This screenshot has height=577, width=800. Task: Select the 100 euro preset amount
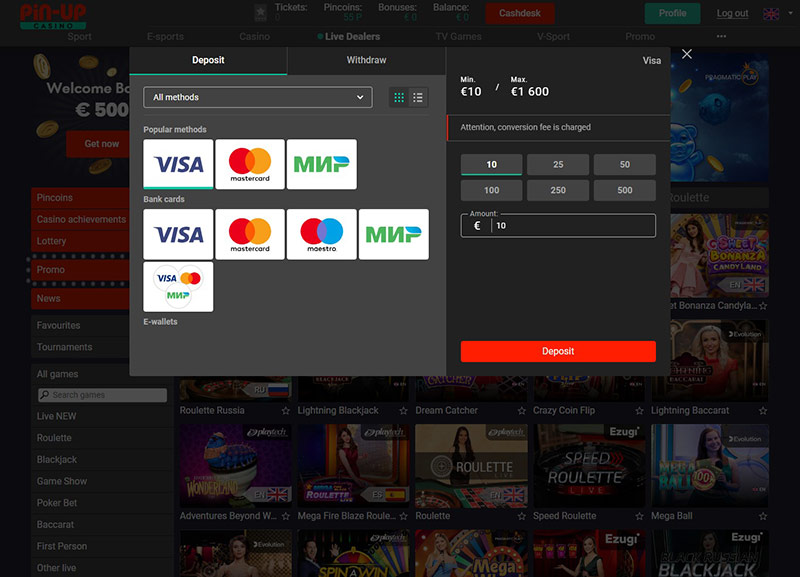click(491, 190)
